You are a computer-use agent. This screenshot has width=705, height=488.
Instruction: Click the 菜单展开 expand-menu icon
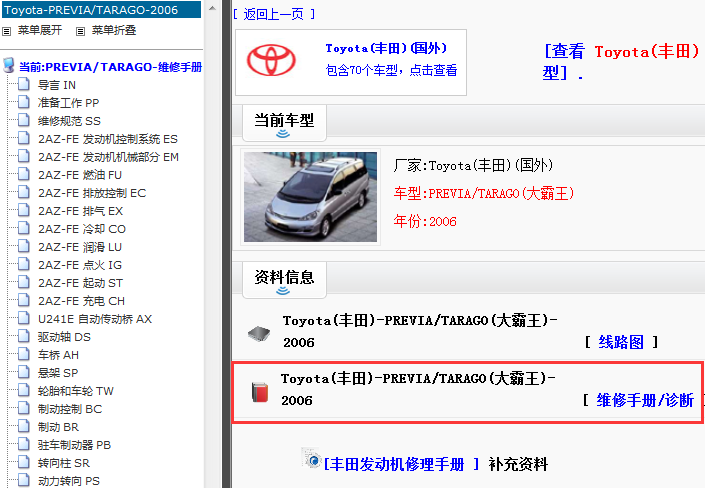click(6, 31)
